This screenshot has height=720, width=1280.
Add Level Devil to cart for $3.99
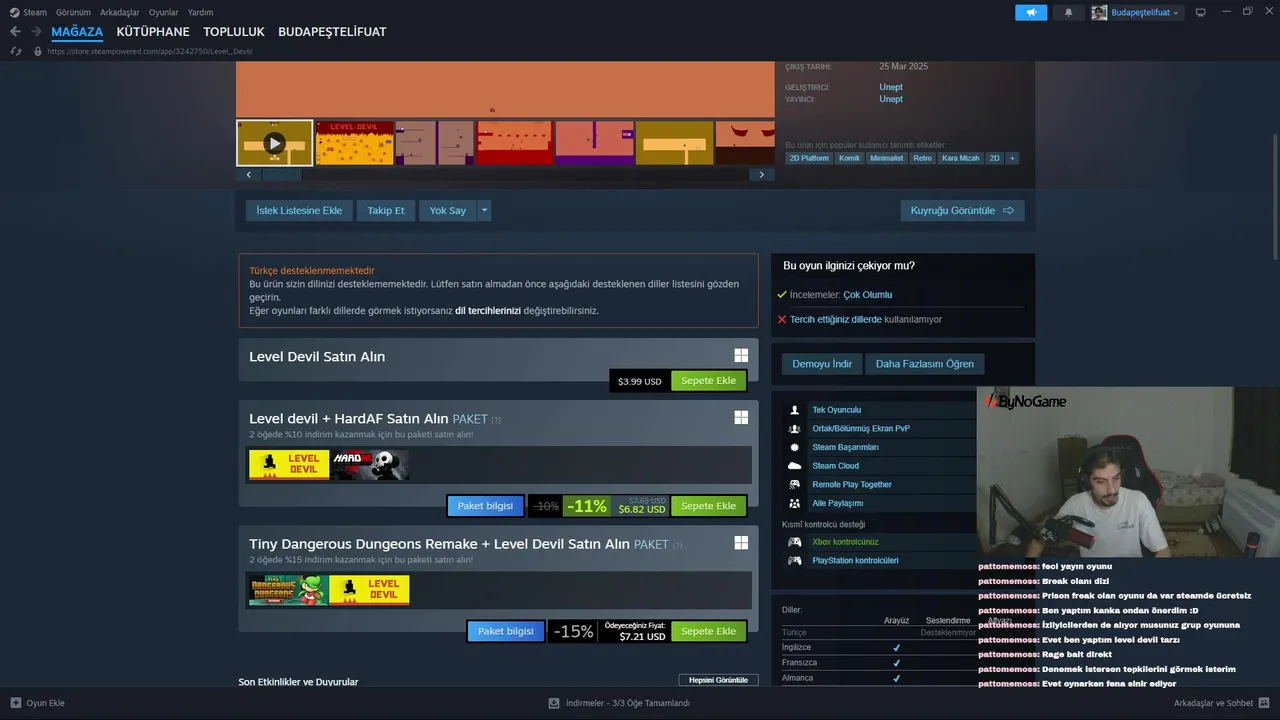coord(708,381)
